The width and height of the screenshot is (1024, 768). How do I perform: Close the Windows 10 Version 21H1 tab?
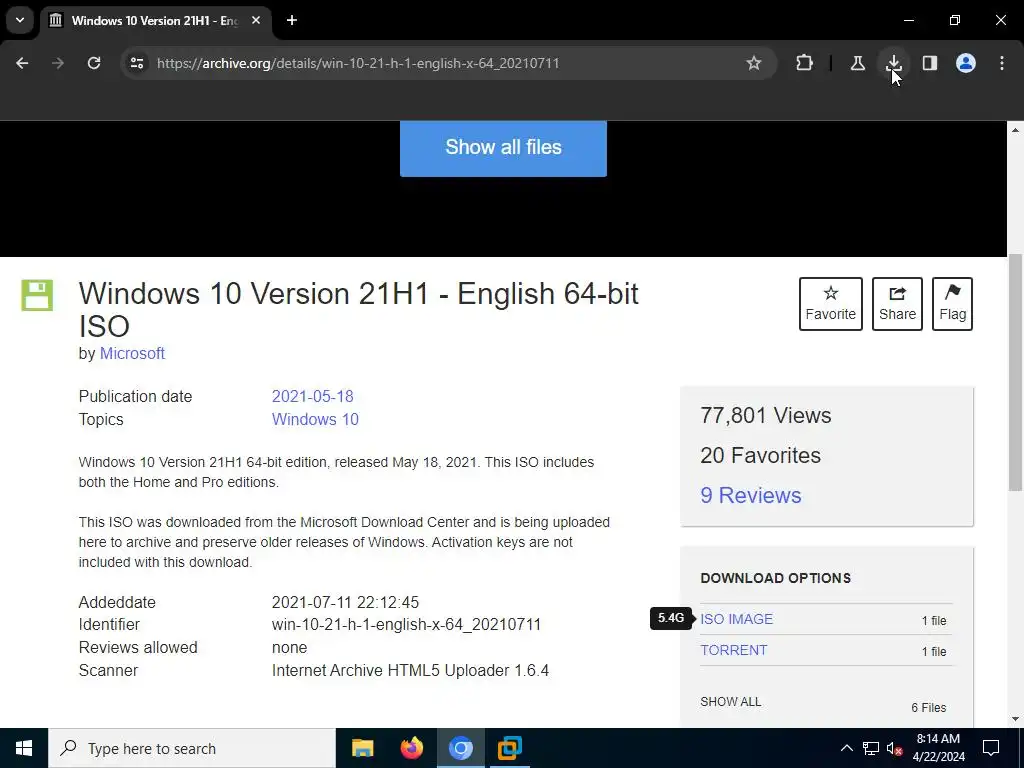256,20
